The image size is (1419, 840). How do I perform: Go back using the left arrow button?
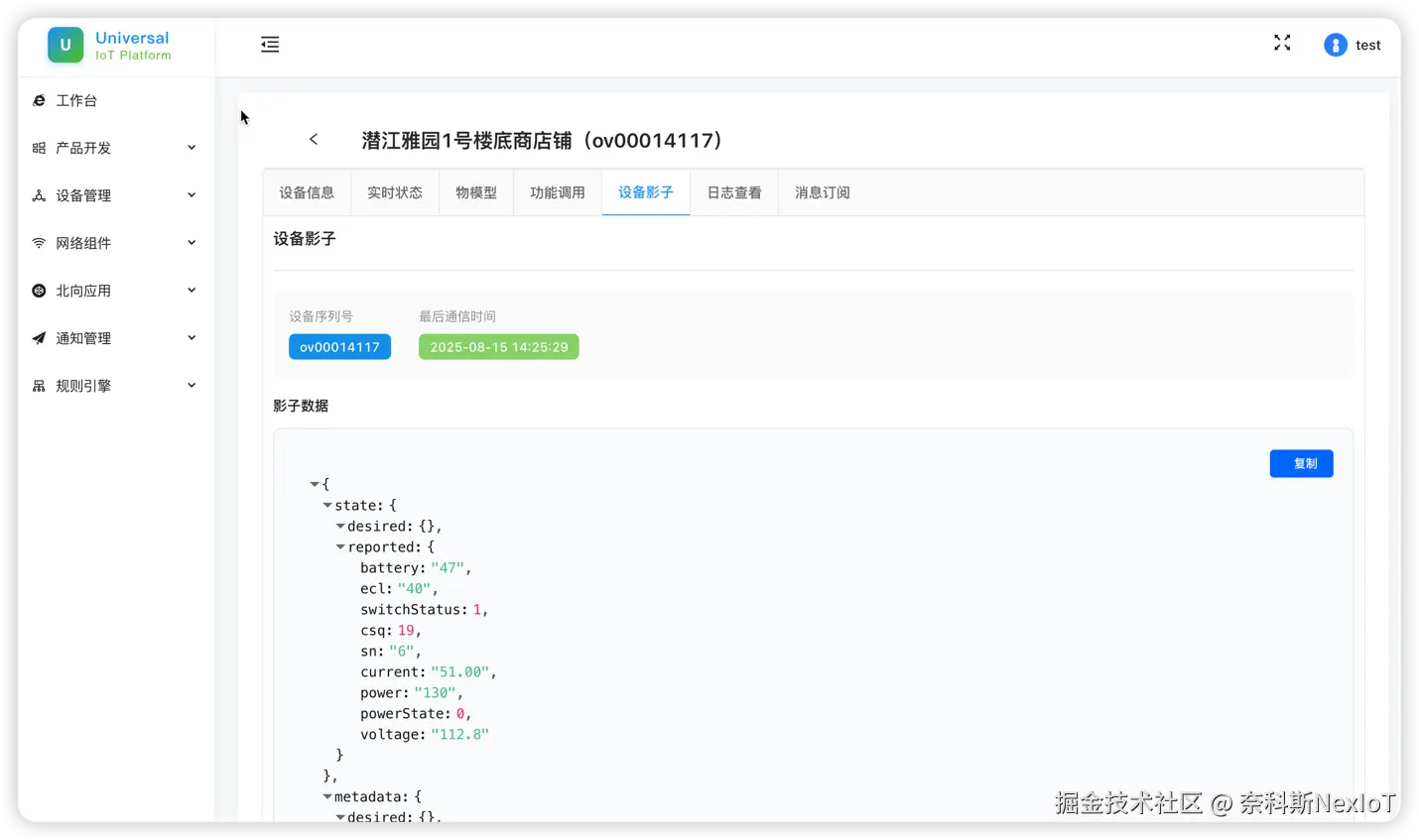pyautogui.click(x=314, y=140)
